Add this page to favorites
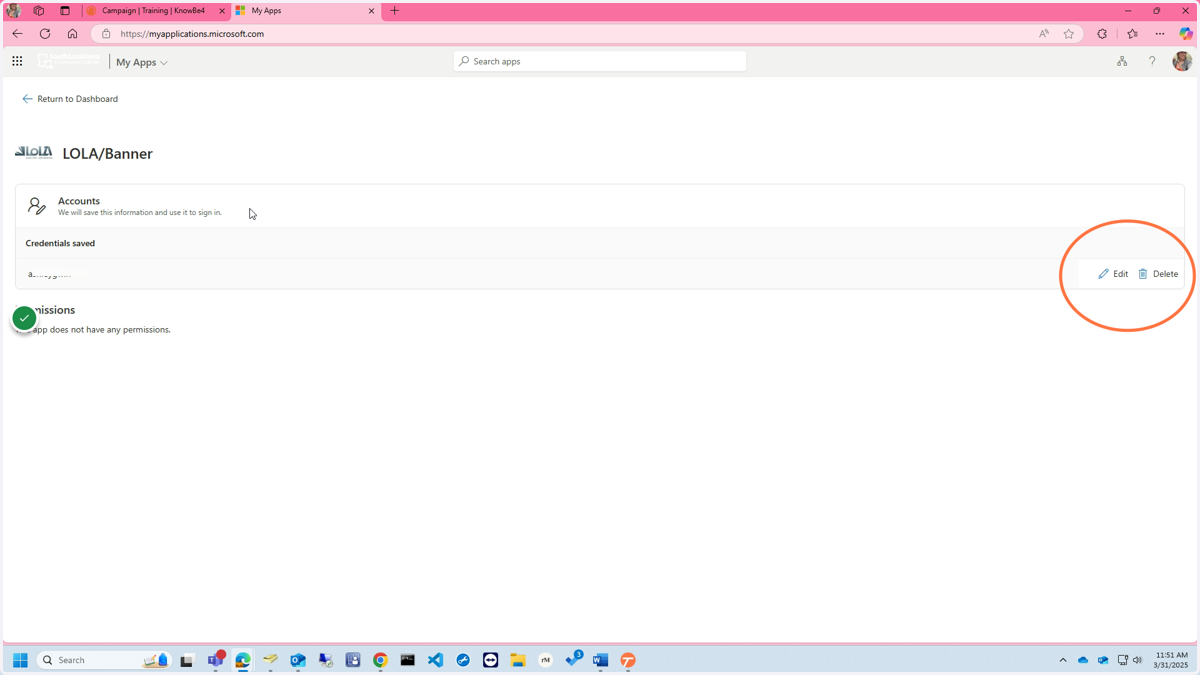This screenshot has height=675, width=1200. pos(1069,34)
